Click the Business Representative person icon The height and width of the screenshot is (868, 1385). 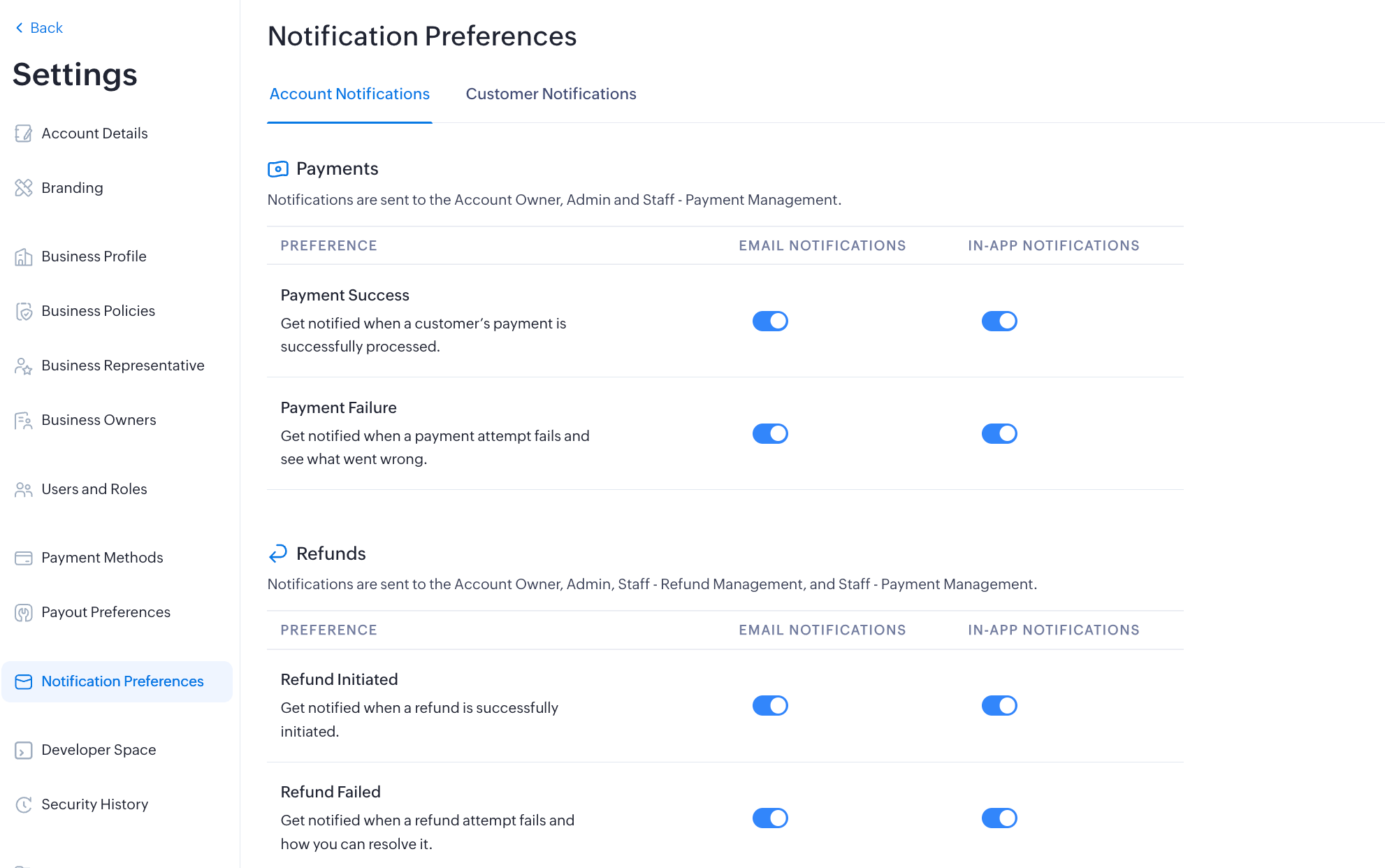pyautogui.click(x=24, y=366)
